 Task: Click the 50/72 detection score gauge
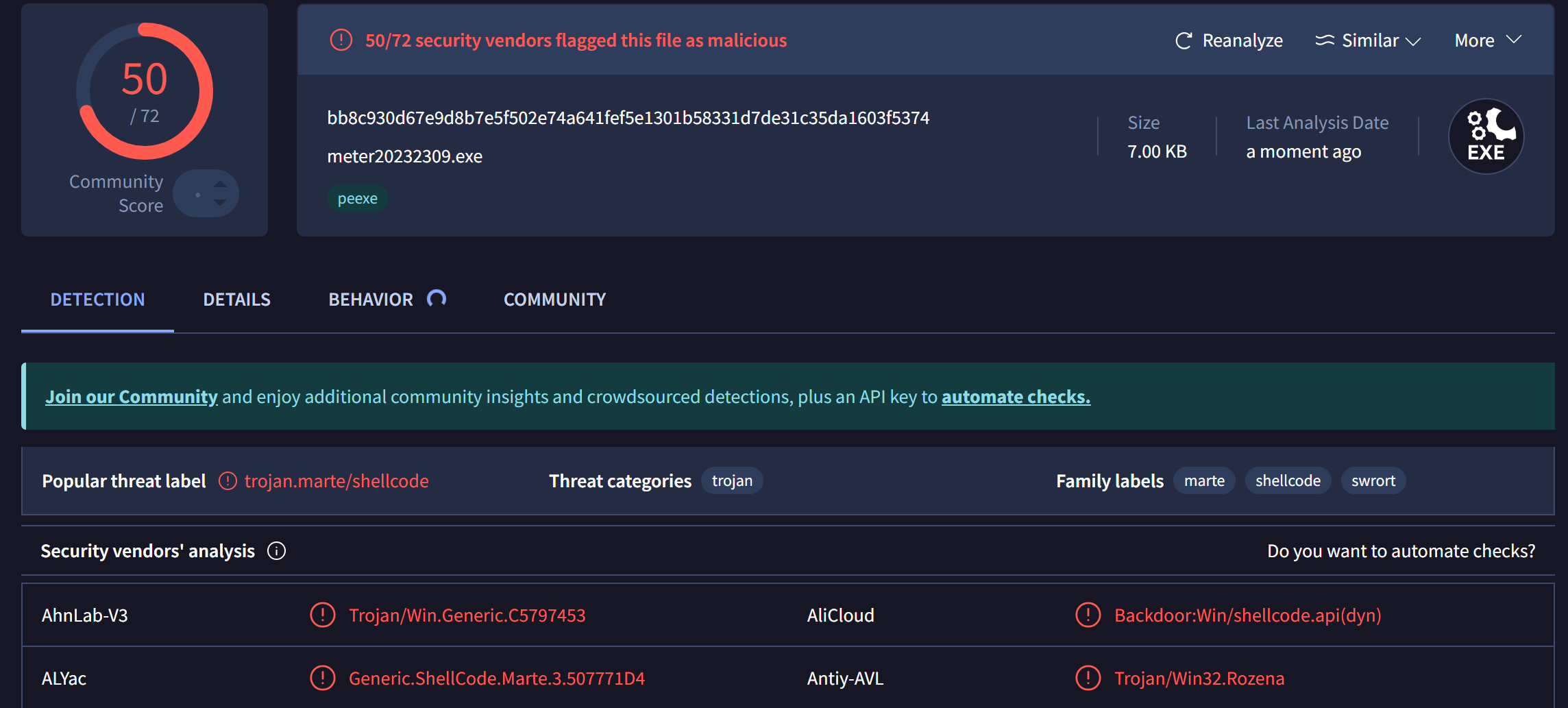[145, 91]
